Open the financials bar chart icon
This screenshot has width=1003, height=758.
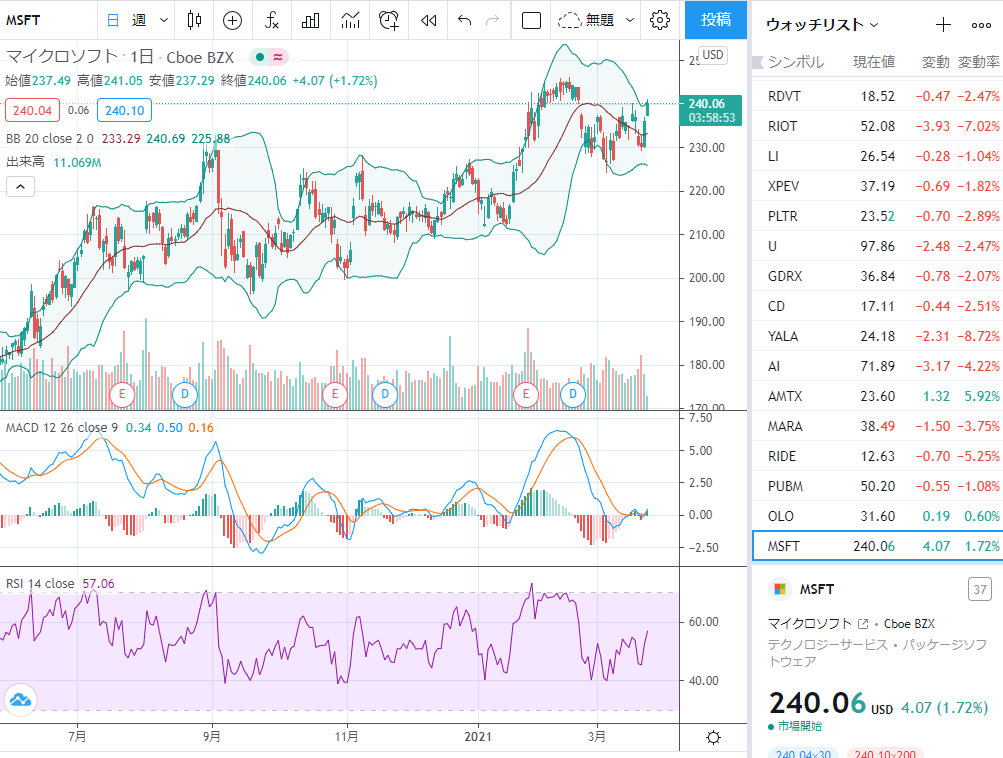(311, 20)
